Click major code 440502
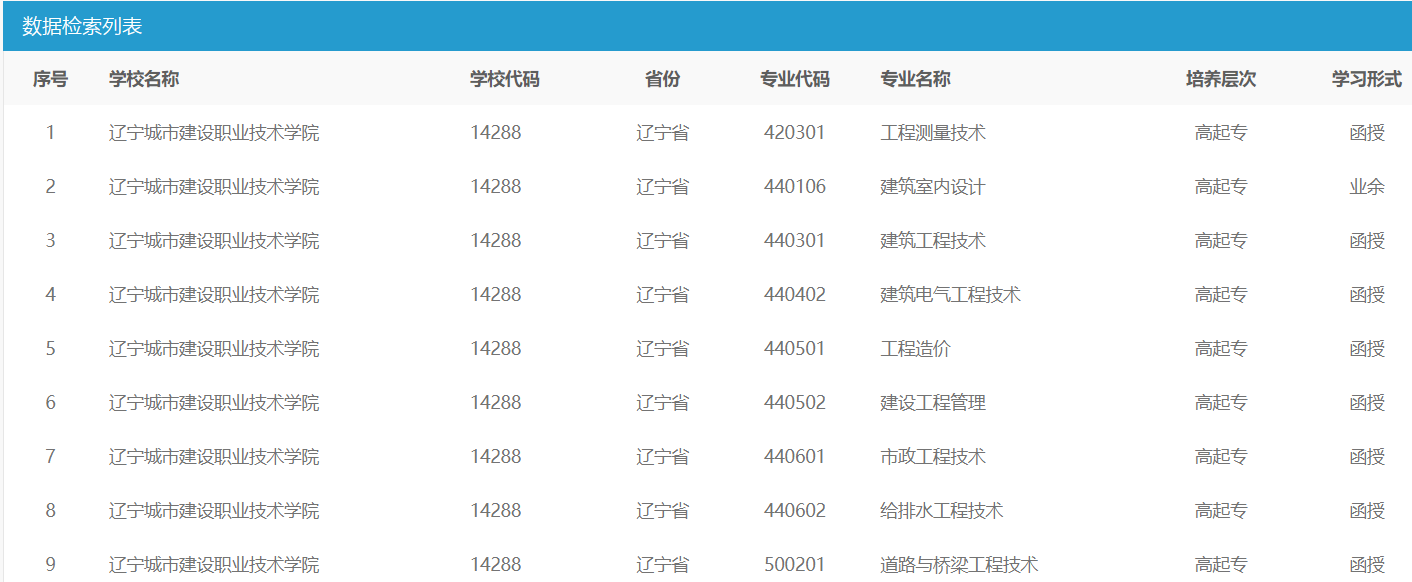1412x582 pixels. click(x=795, y=402)
